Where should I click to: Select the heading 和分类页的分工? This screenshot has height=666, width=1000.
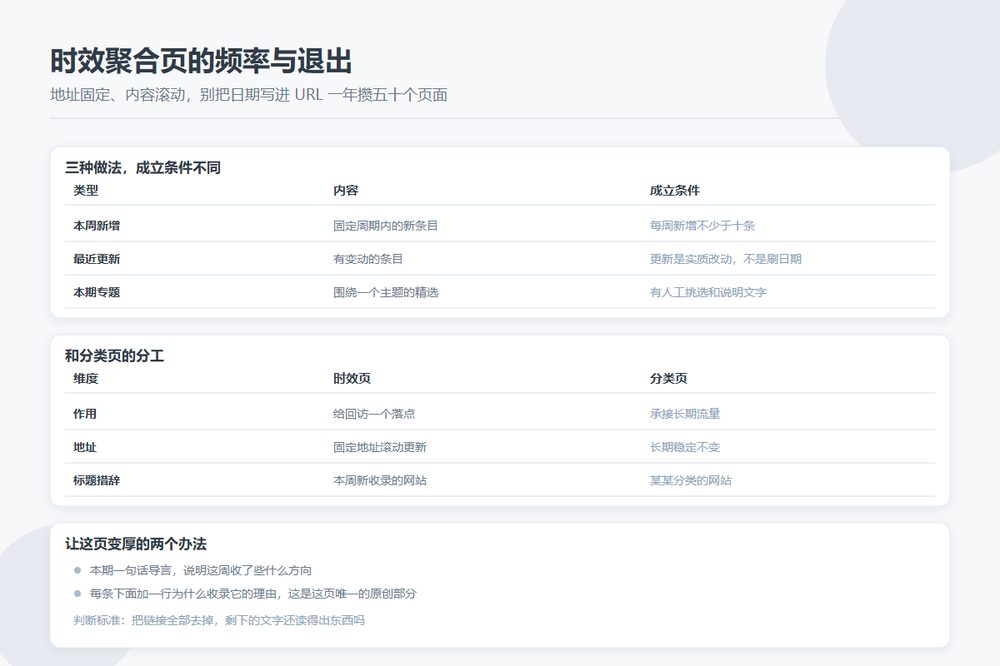tap(115, 356)
